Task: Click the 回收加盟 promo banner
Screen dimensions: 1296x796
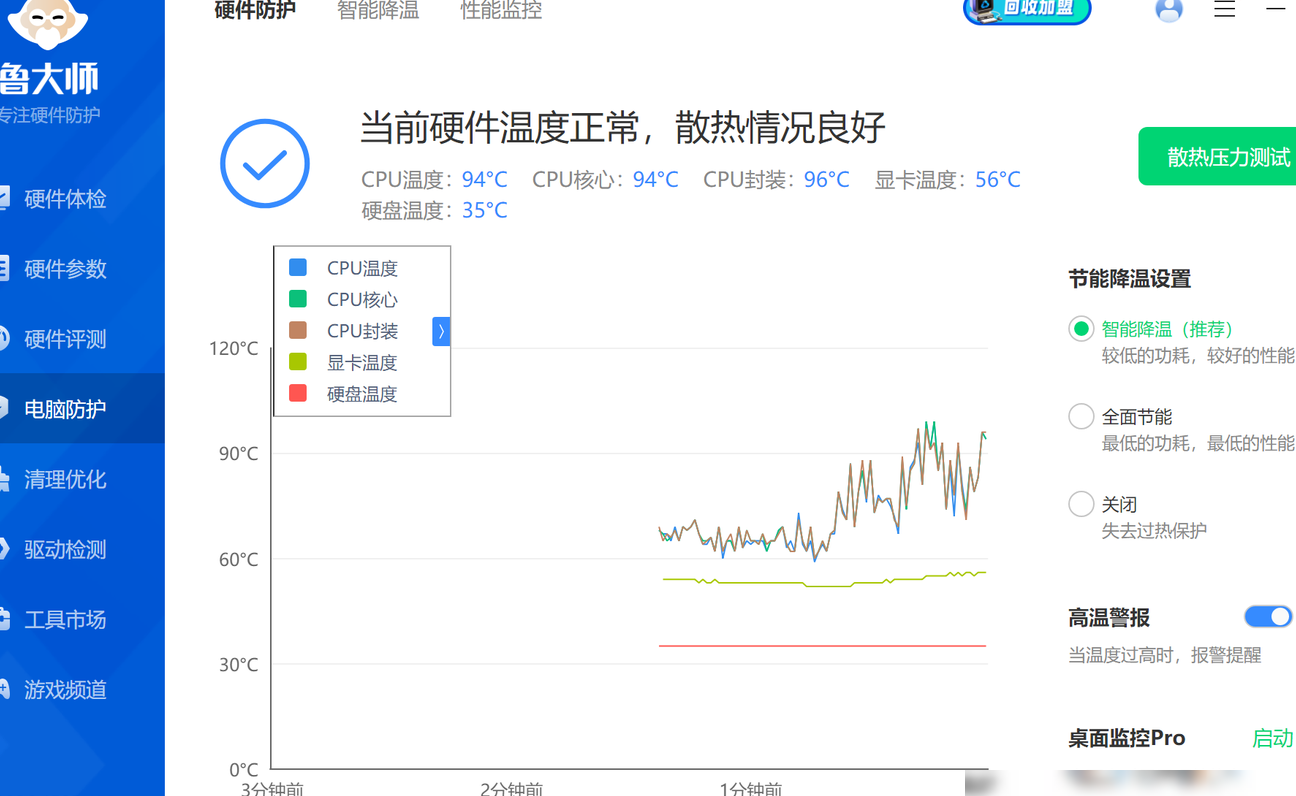Action: pyautogui.click(x=1027, y=10)
